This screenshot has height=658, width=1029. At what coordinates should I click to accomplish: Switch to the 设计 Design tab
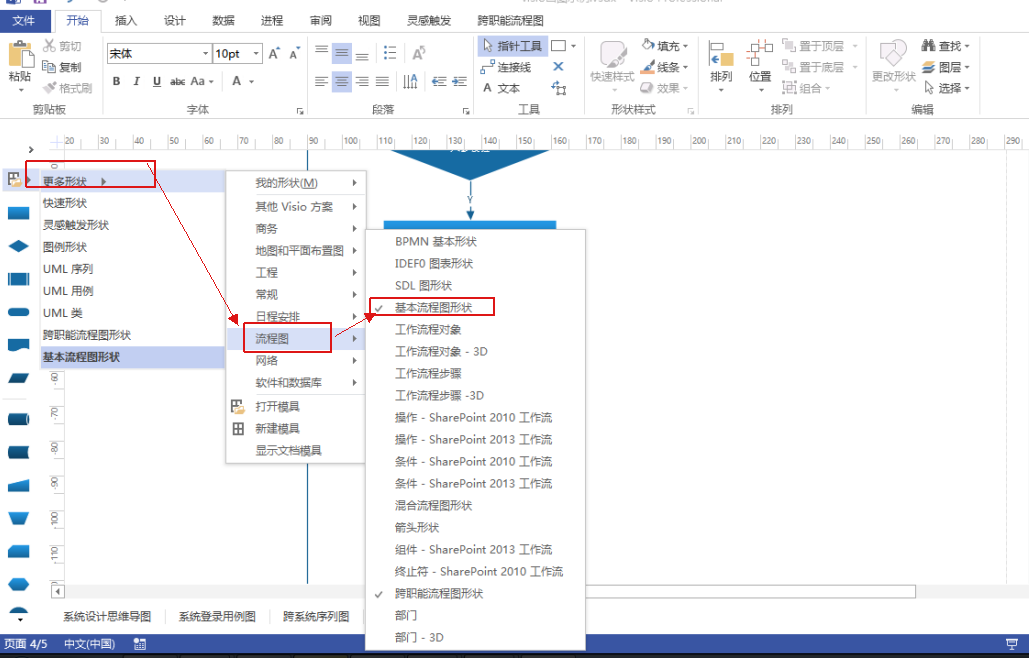tap(175, 20)
